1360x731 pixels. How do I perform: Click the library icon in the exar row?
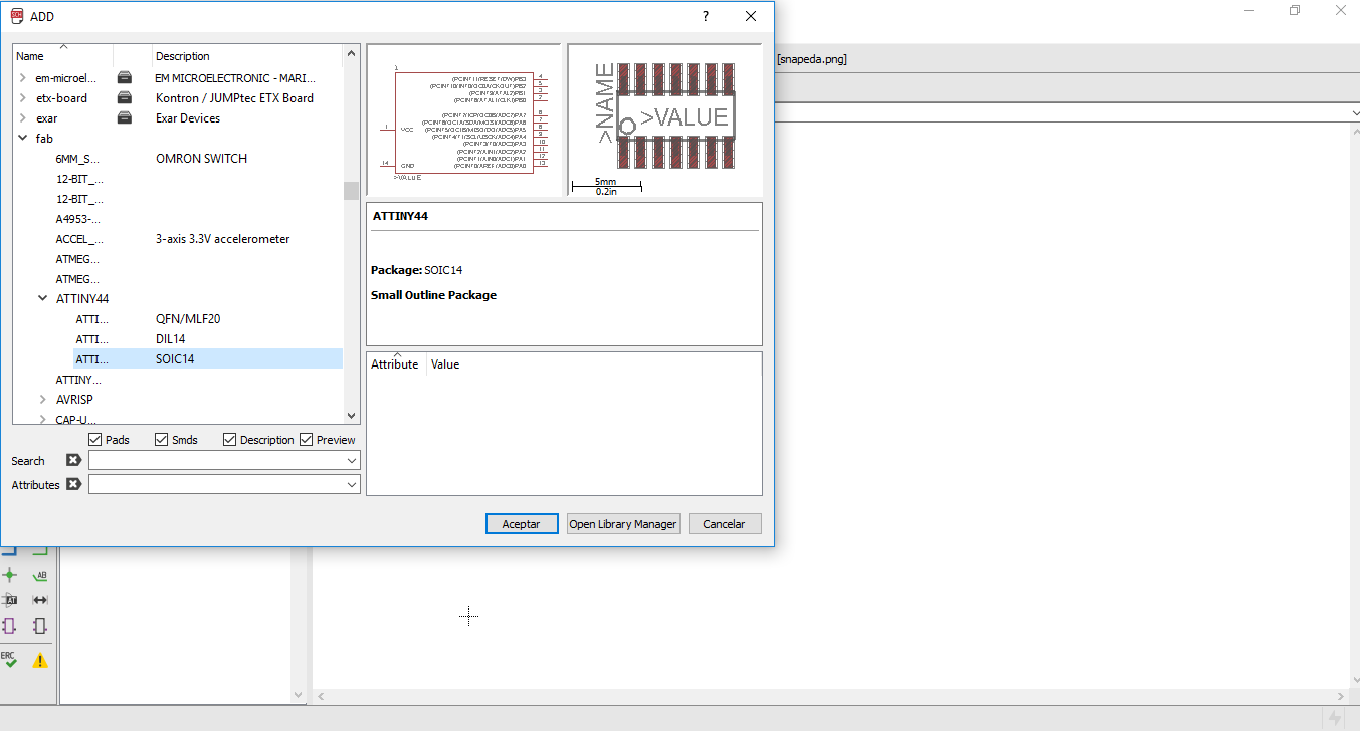pyautogui.click(x=125, y=118)
